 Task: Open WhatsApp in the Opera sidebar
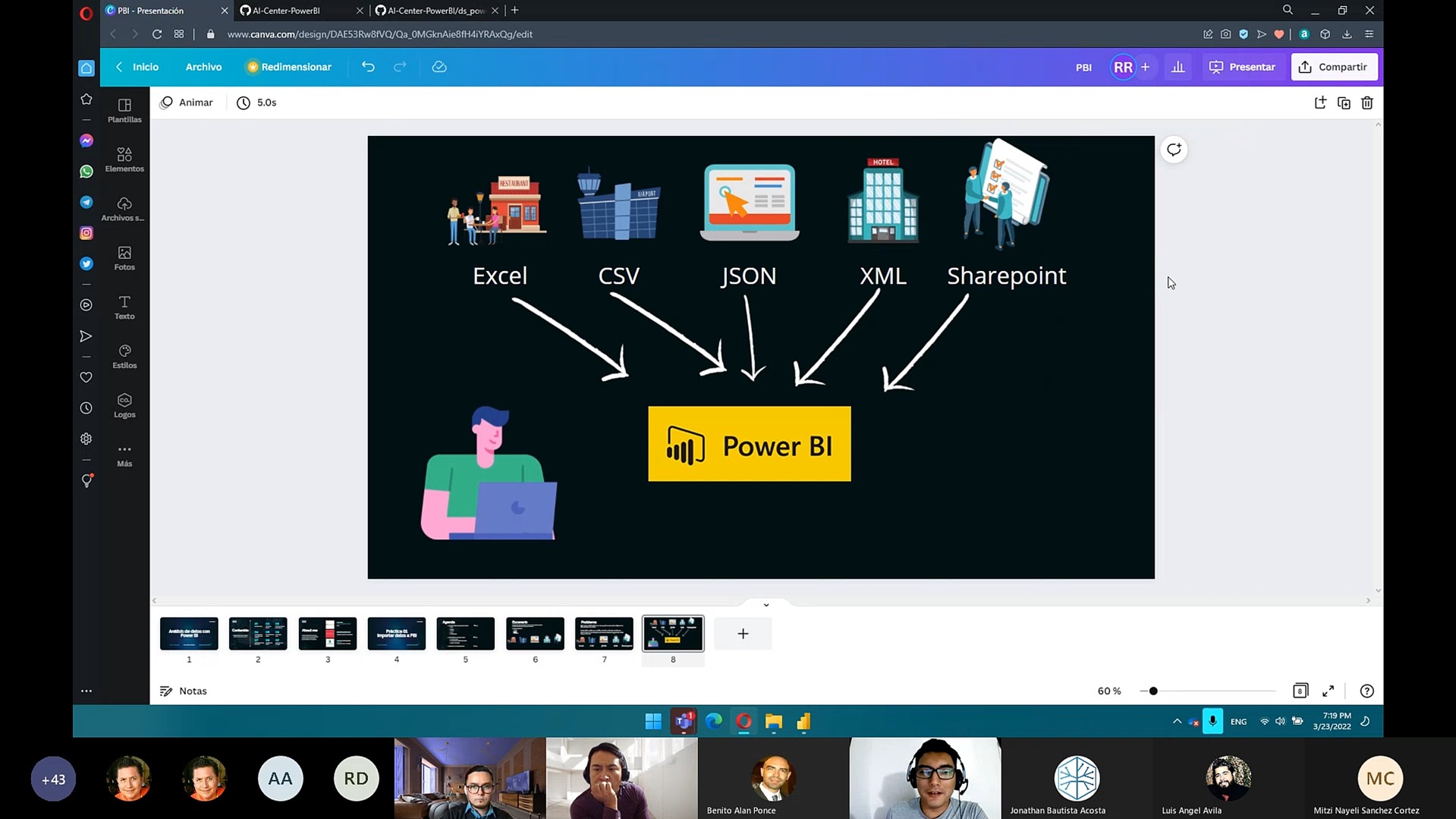[86, 172]
